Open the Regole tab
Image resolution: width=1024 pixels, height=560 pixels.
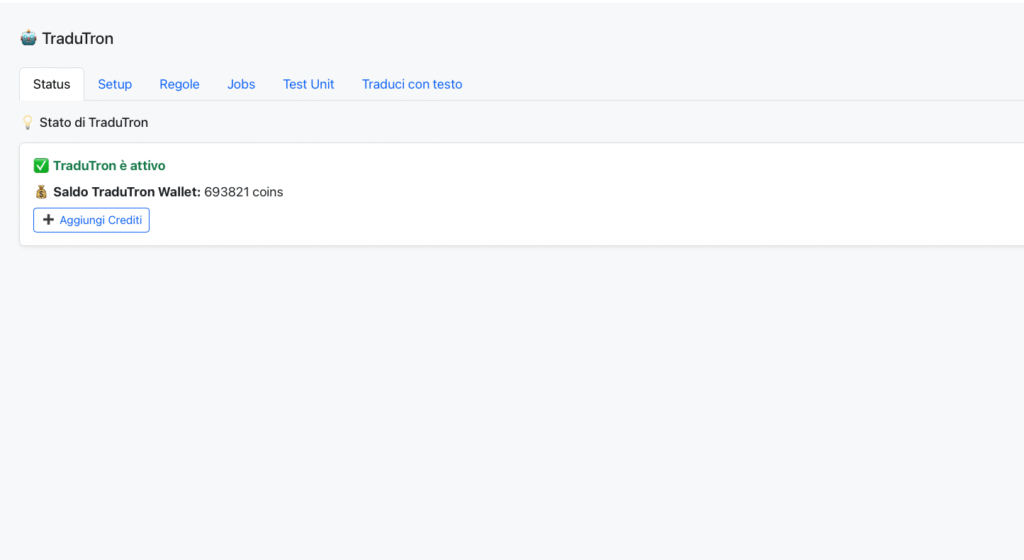[180, 84]
